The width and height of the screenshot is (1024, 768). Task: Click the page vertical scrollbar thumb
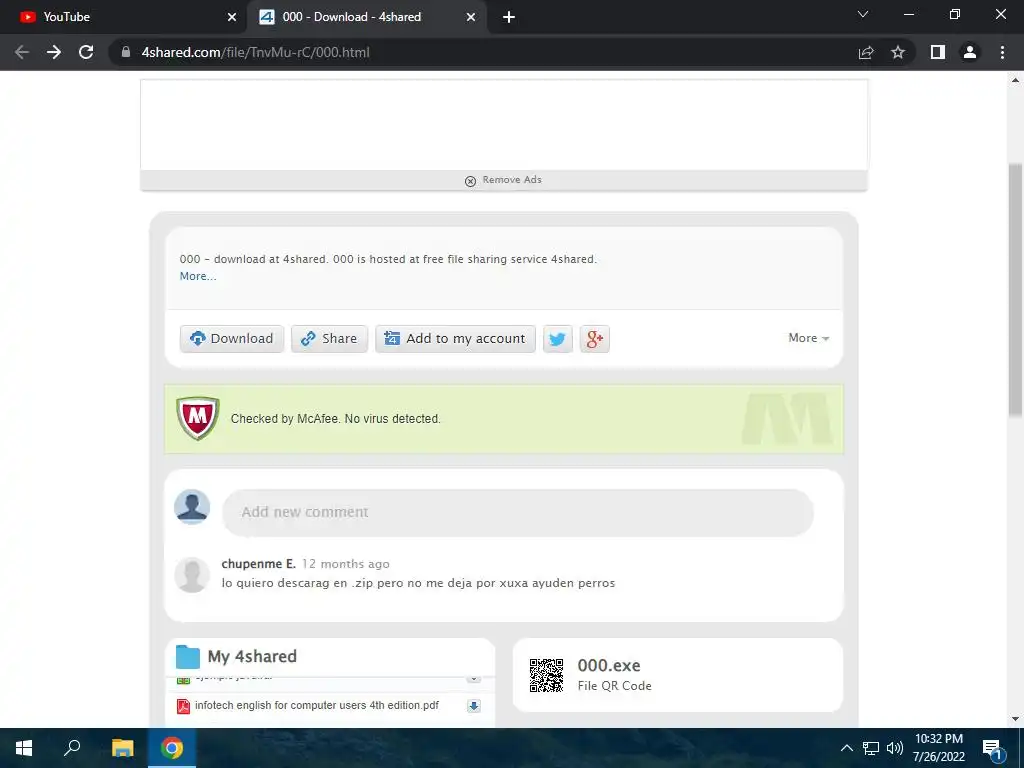1016,291
